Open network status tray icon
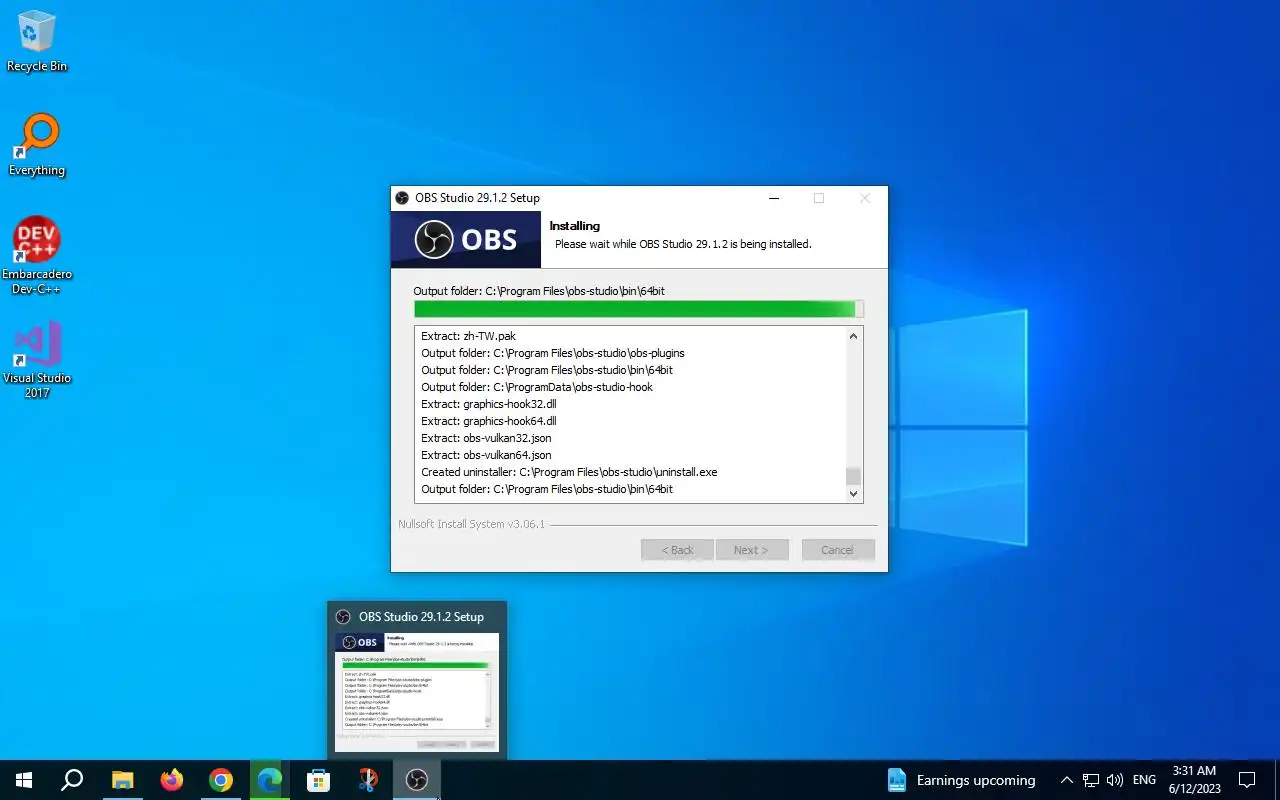 [1091, 780]
